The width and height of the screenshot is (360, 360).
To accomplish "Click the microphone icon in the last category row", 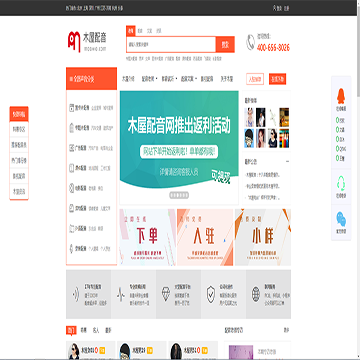I will pyautogui.click(x=71, y=248).
